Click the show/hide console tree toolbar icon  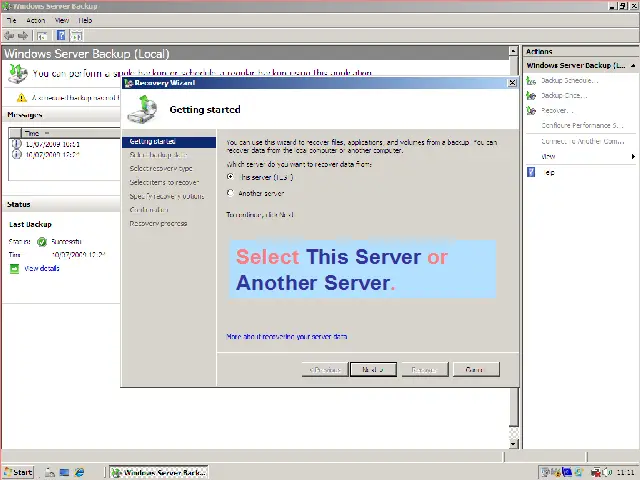tap(42, 36)
